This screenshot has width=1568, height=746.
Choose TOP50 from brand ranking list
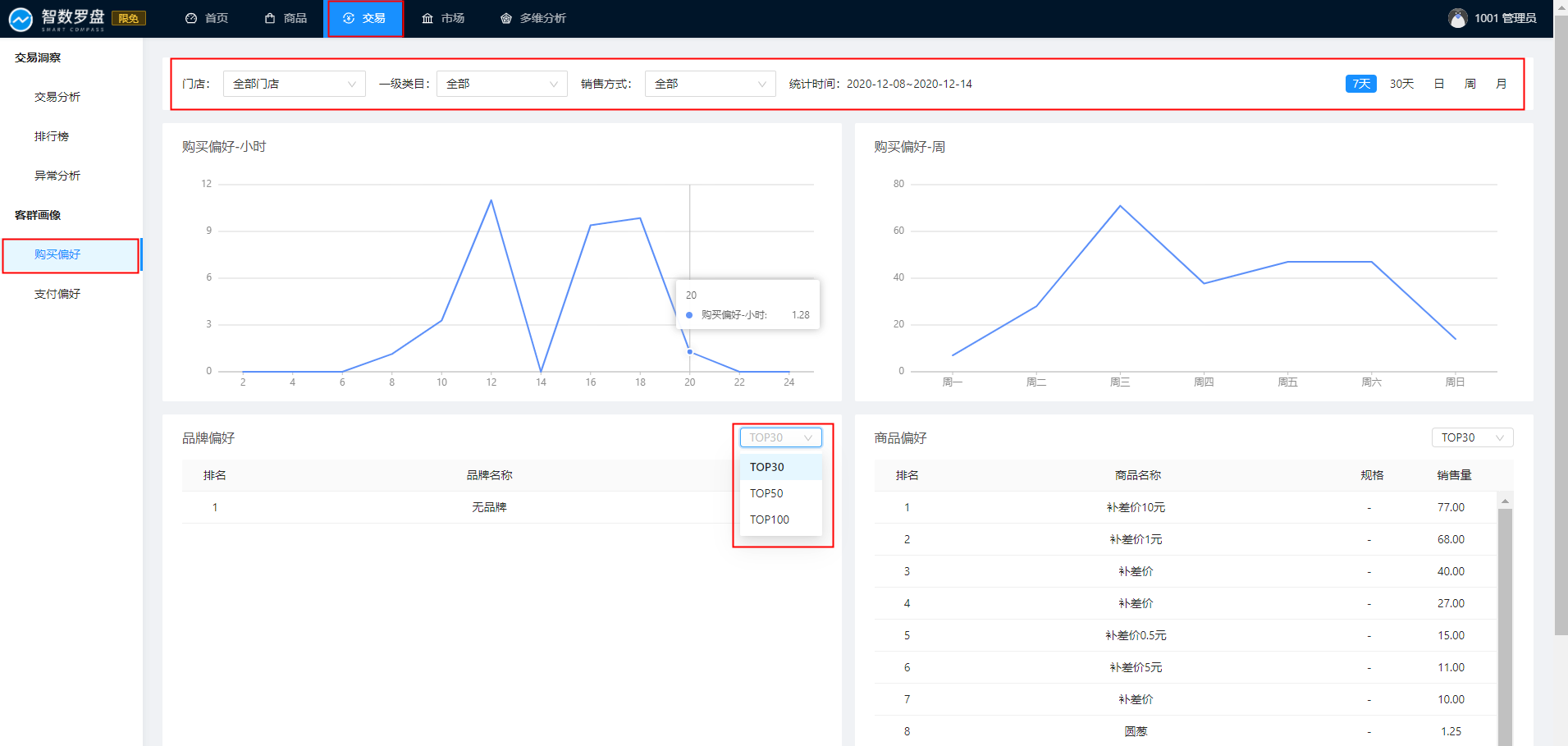pyautogui.click(x=766, y=493)
